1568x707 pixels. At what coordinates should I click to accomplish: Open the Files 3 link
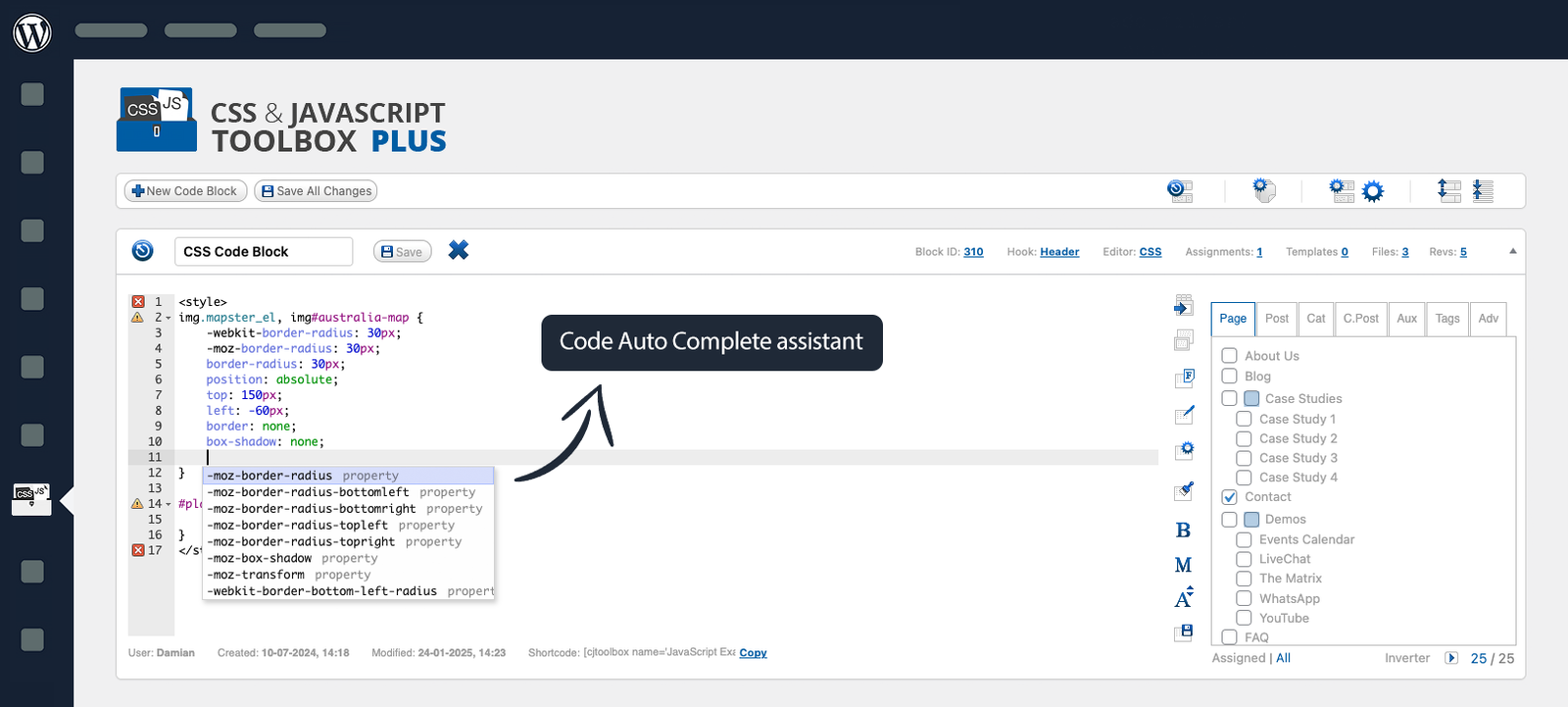(1405, 252)
